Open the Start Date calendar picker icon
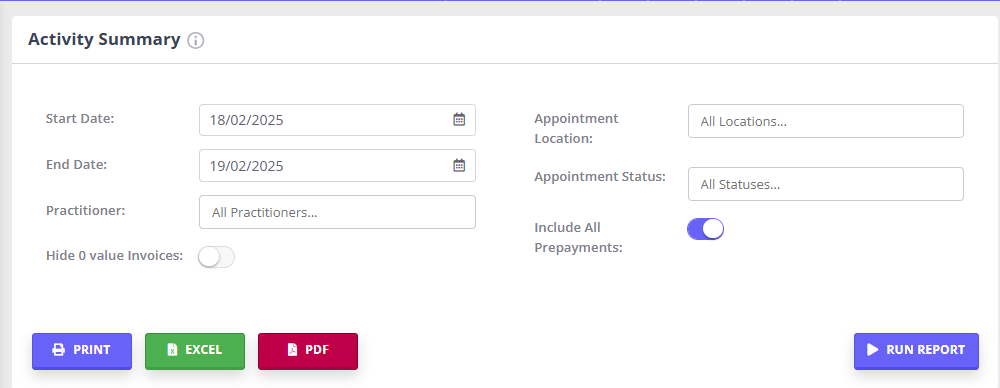This screenshot has width=1000, height=388. pyautogui.click(x=459, y=119)
